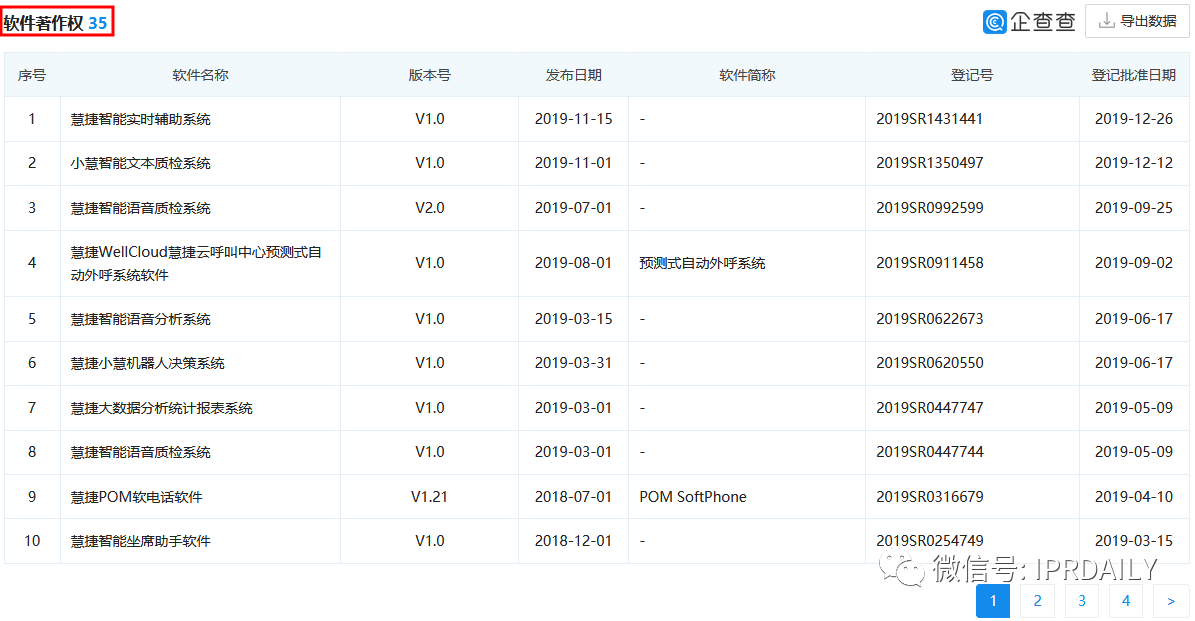
Task: Click the next page arrow
Action: pyautogui.click(x=1171, y=601)
